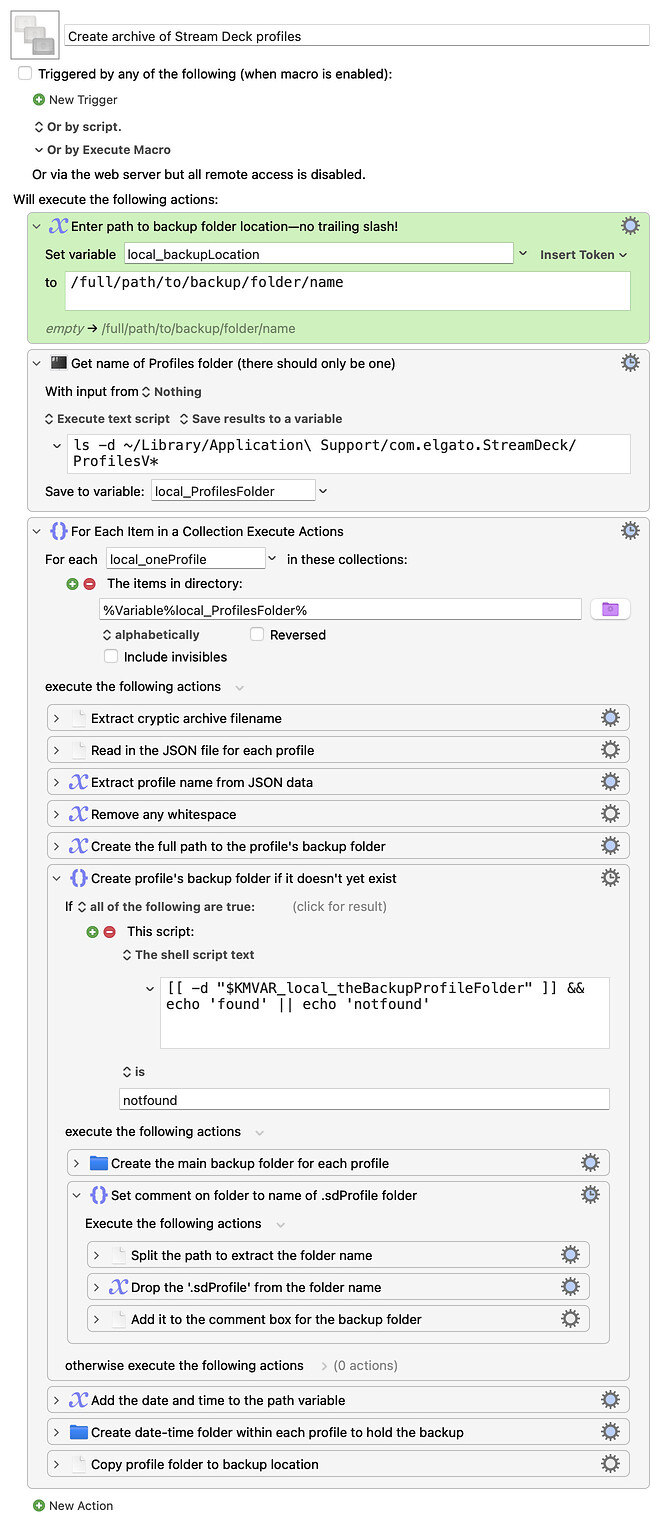
Task: Click New Action at the bottom
Action: tap(73, 1506)
